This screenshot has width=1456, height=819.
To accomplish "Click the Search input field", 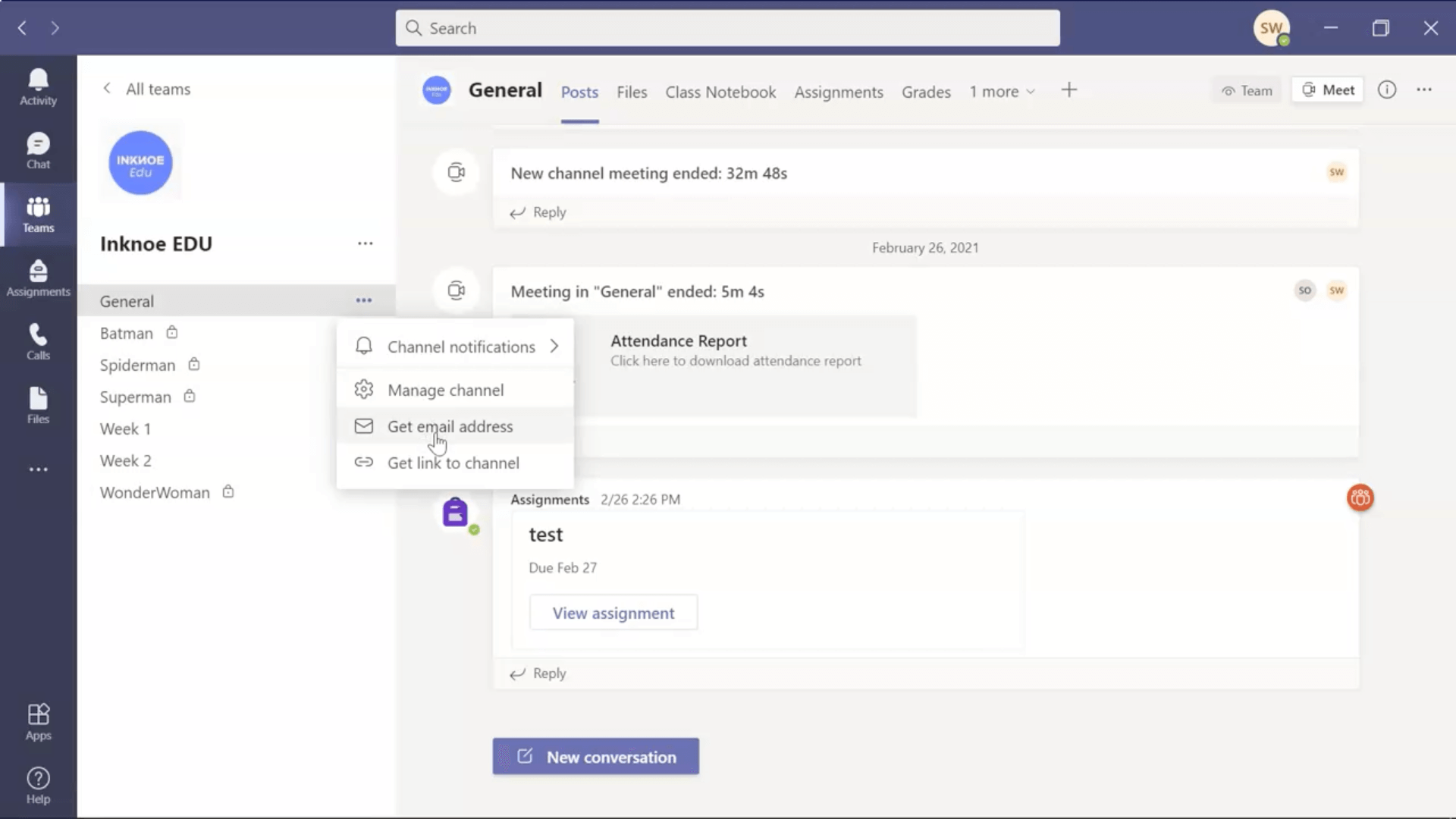I will pos(728,28).
